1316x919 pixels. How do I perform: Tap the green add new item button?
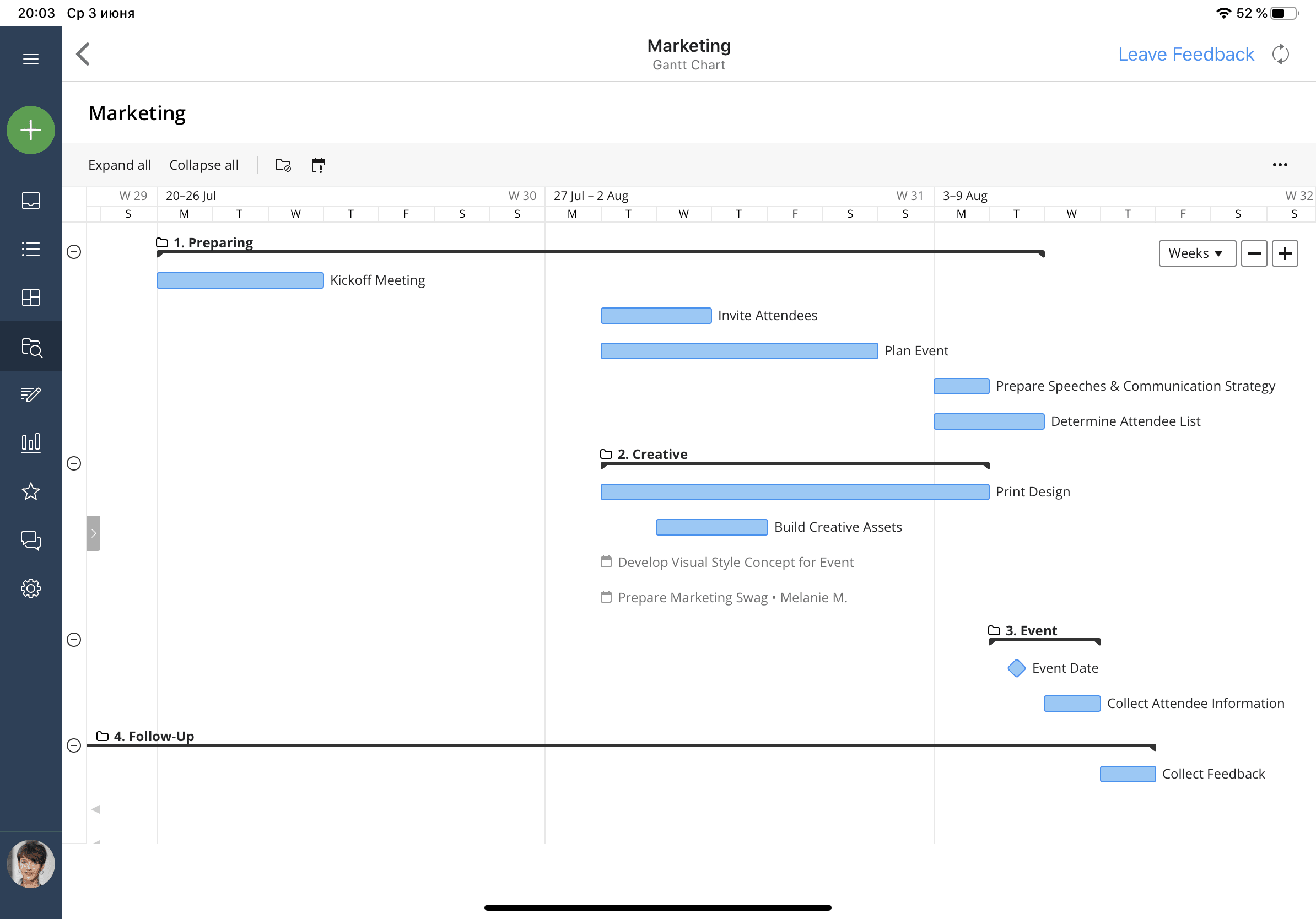(31, 130)
